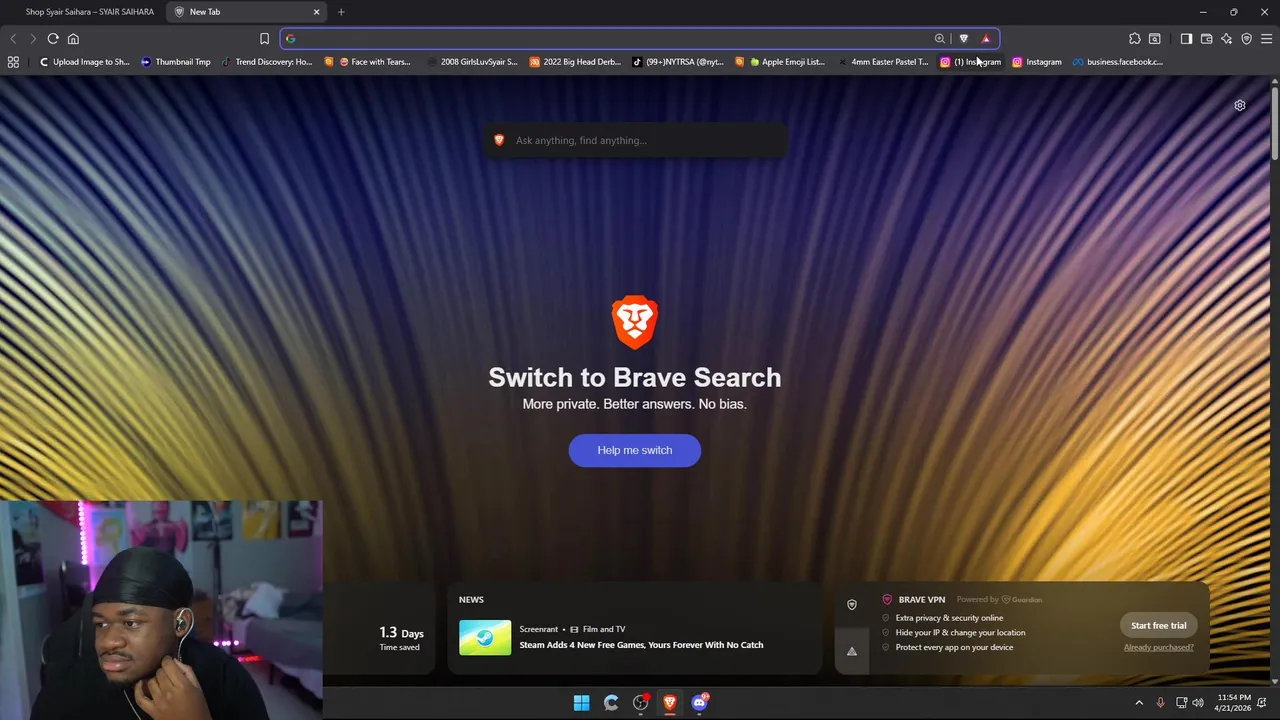Open 2008 GirlsLuvSyair bookmark
Viewport: 1280px width, 720px height.
click(x=472, y=62)
